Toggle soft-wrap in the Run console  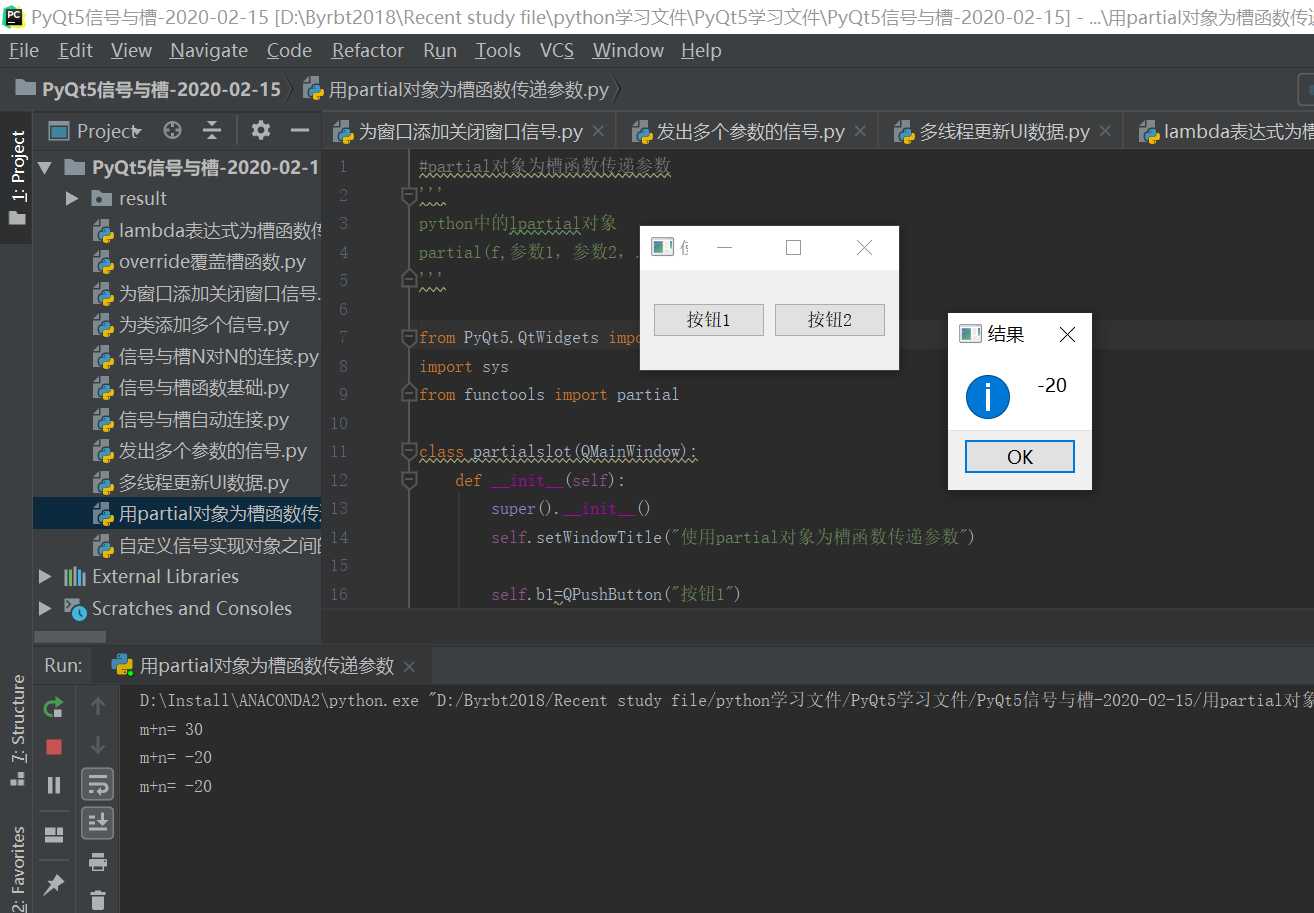pyautogui.click(x=97, y=785)
